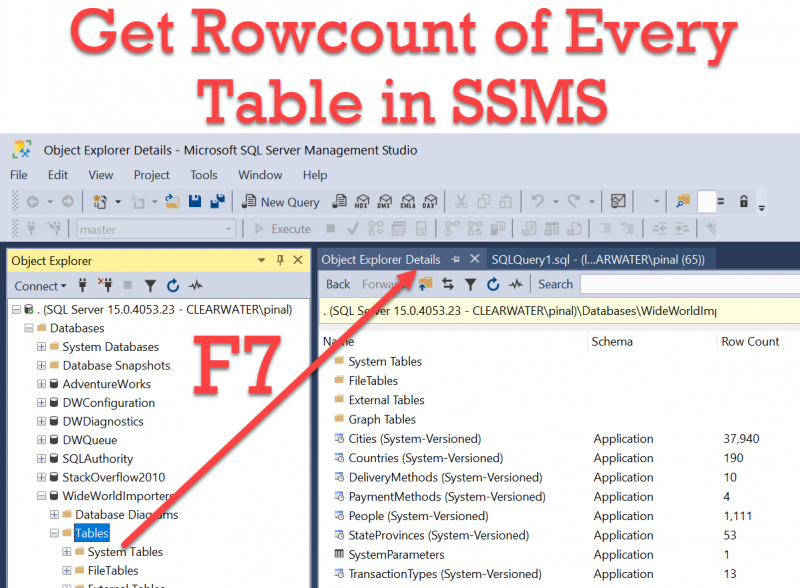Click Activity Monitor icon in Object Explorer

click(195, 286)
